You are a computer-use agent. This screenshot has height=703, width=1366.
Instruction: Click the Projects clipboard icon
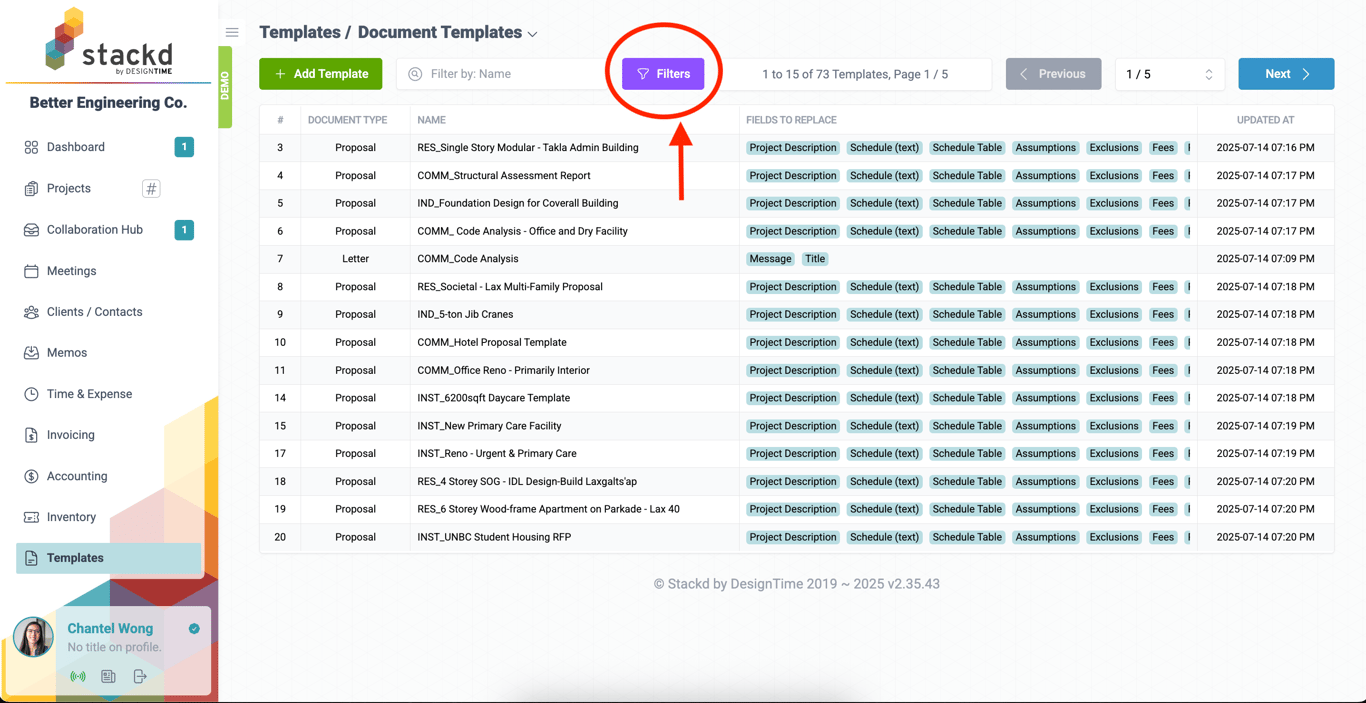pyautogui.click(x=31, y=188)
